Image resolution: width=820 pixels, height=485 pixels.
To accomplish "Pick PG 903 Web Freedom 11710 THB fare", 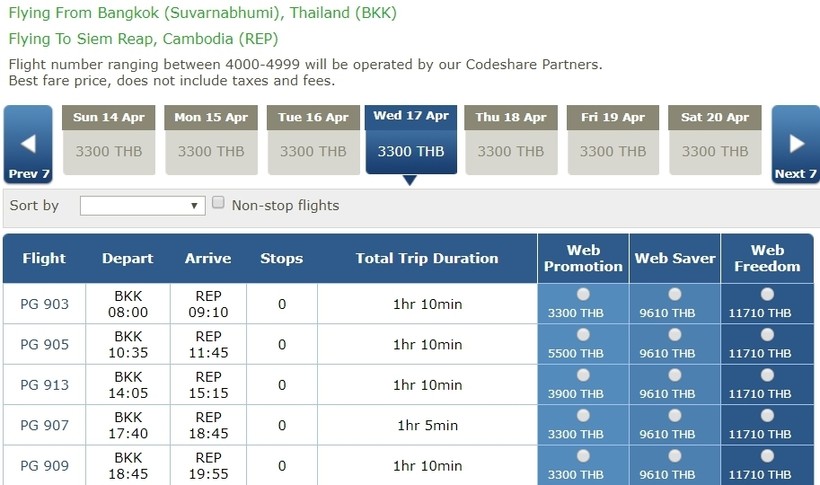I will pyautogui.click(x=767, y=294).
